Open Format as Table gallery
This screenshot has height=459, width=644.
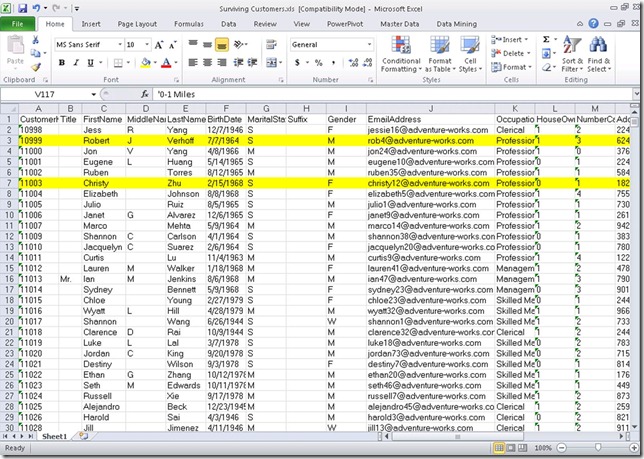440,54
